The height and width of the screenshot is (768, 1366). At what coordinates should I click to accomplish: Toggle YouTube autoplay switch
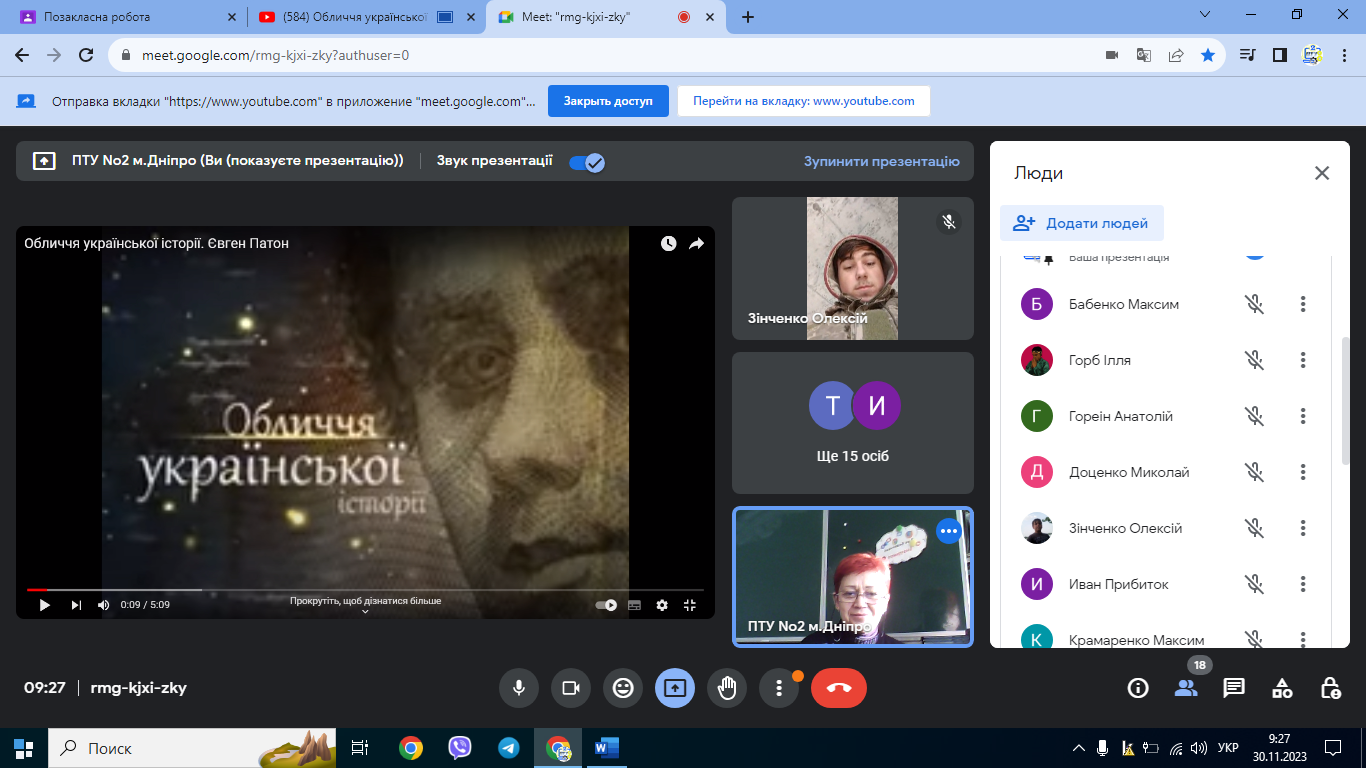[606, 605]
